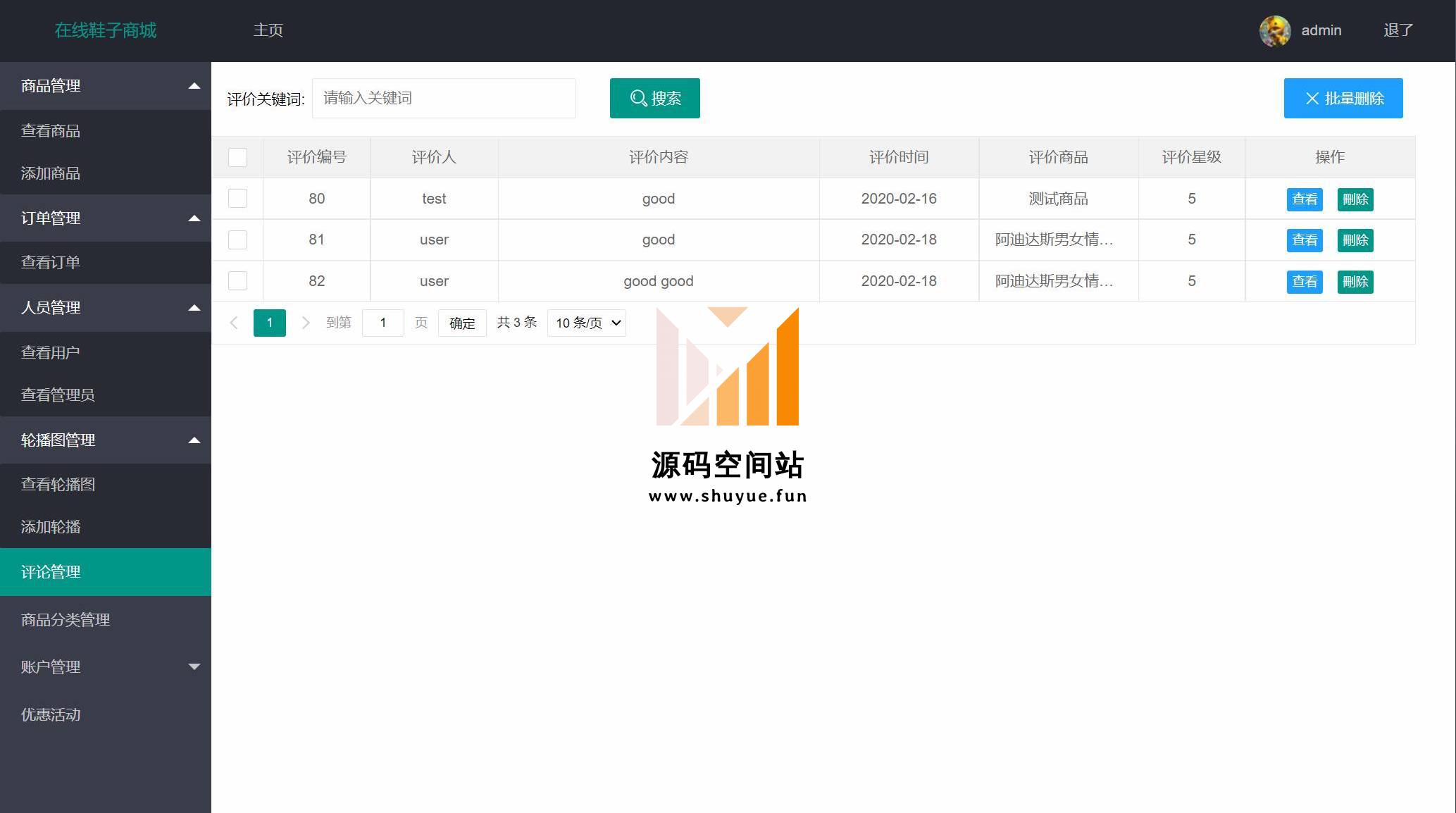The width and height of the screenshot is (1456, 813).
Task: Click 删除 for review 80
Action: pos(1355,199)
